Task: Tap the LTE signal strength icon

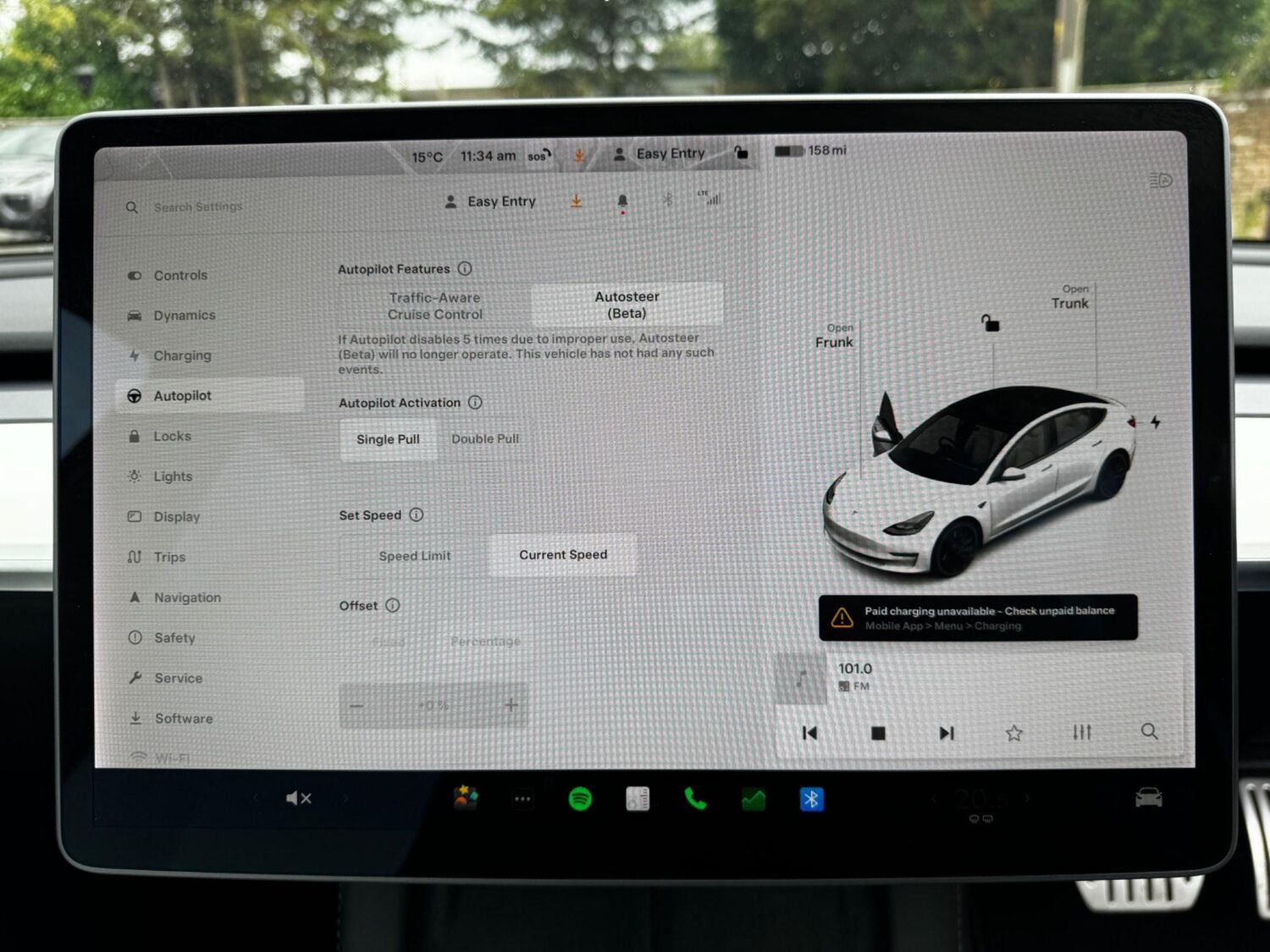Action: 710,198
